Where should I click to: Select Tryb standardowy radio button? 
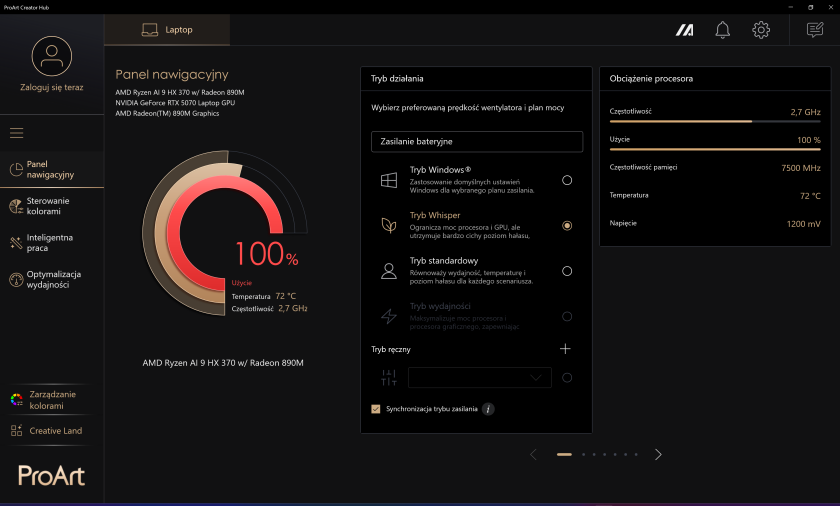(x=567, y=271)
